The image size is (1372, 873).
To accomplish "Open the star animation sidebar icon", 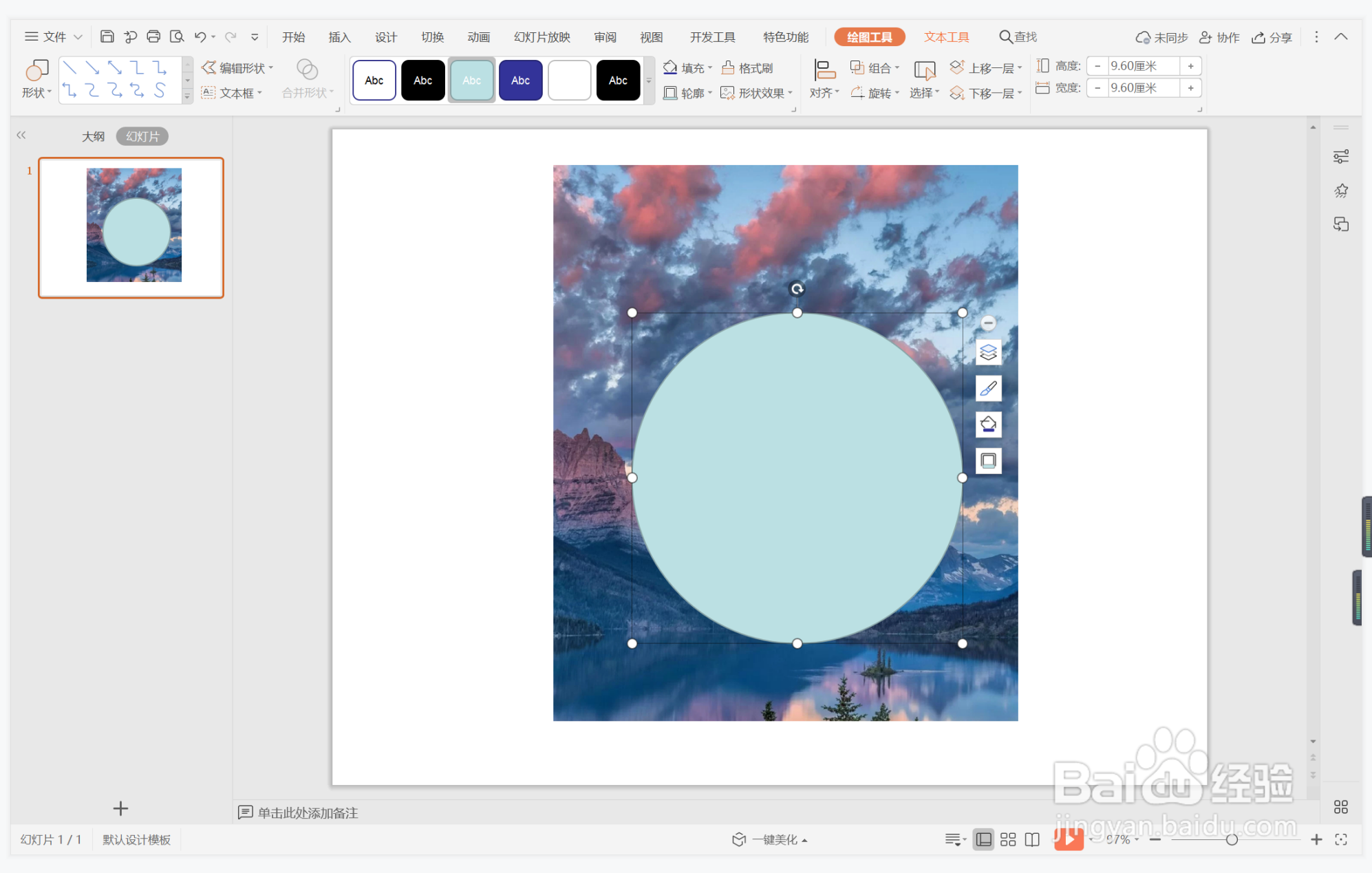I will 1340,191.
